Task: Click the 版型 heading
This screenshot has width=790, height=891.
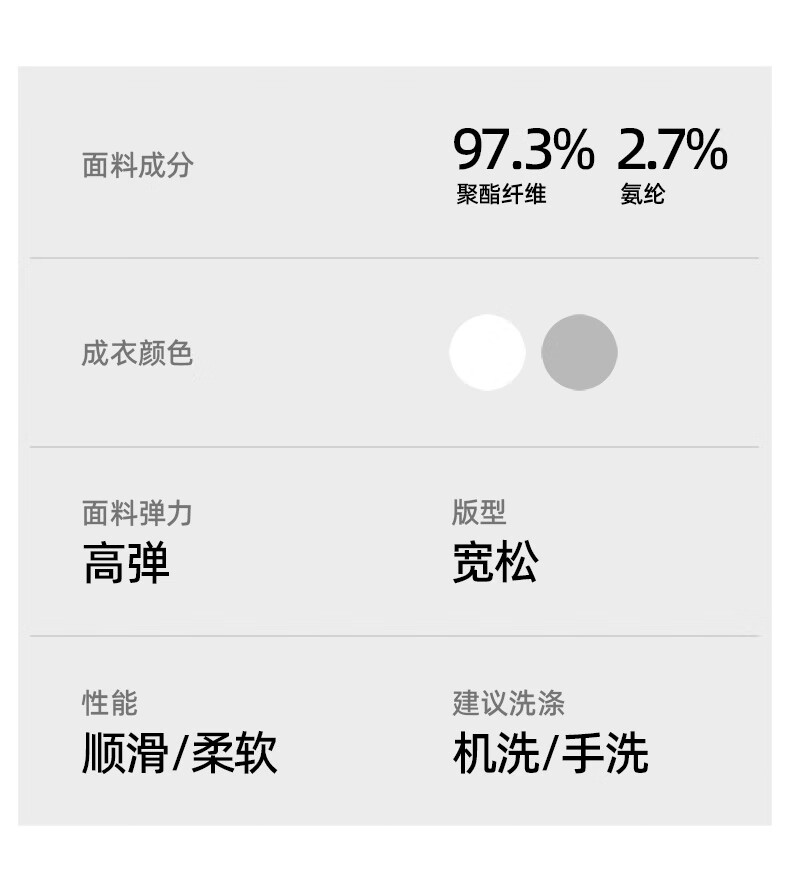Action: point(479,512)
